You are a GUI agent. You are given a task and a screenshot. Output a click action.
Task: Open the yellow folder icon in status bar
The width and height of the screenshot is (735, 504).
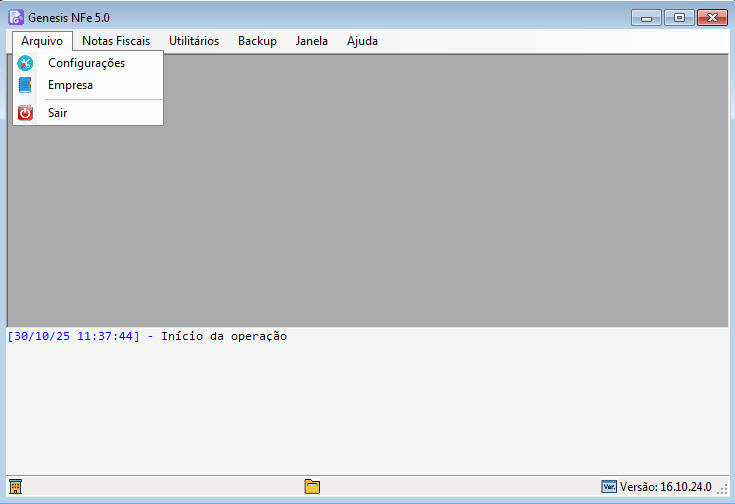tap(312, 487)
